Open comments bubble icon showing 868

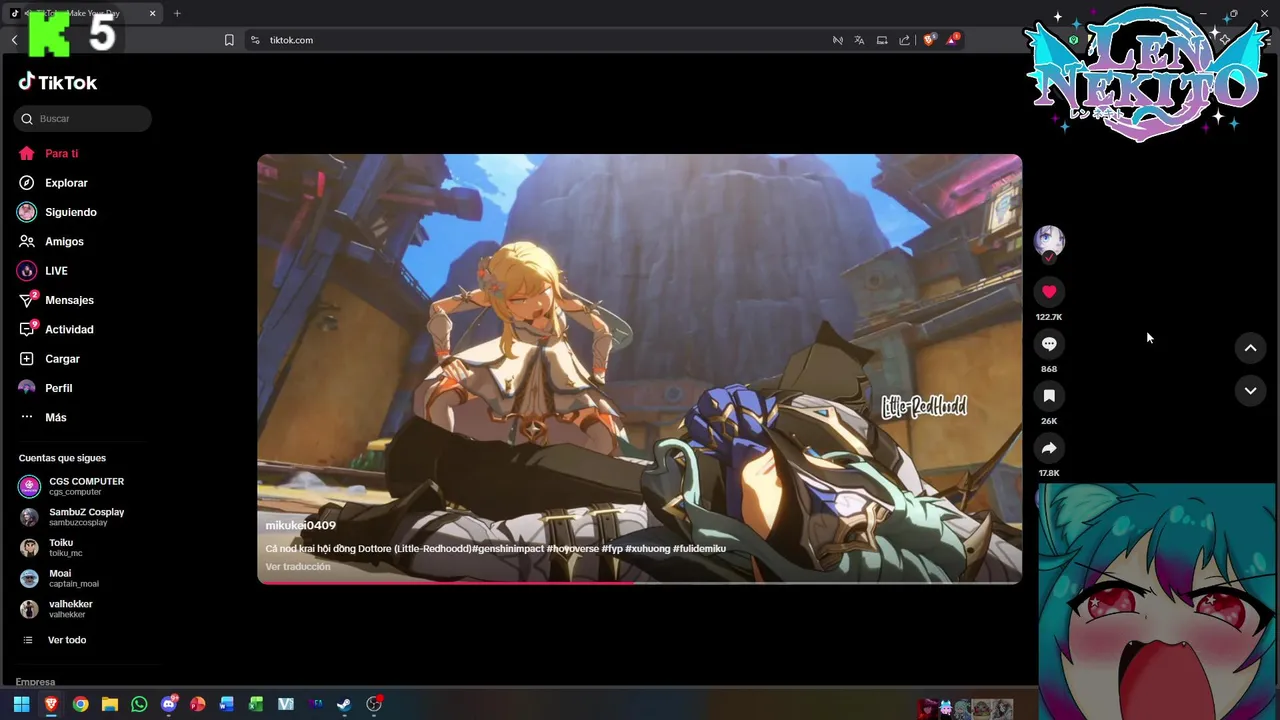pos(1049,344)
